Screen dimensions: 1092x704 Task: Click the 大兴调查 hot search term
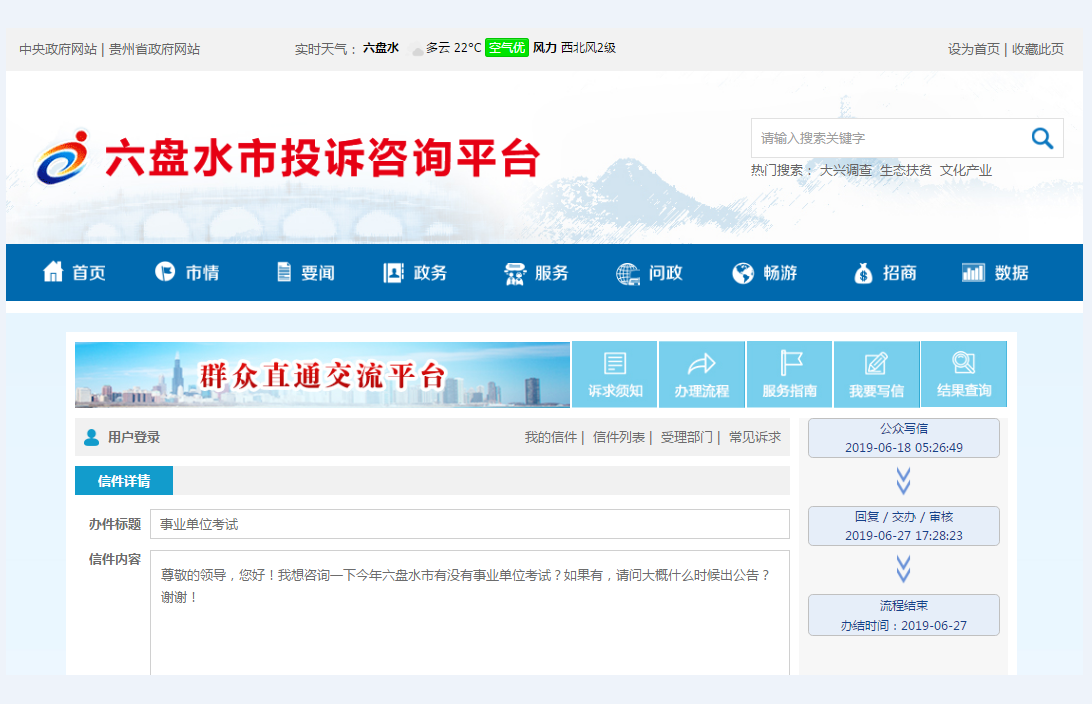point(845,170)
